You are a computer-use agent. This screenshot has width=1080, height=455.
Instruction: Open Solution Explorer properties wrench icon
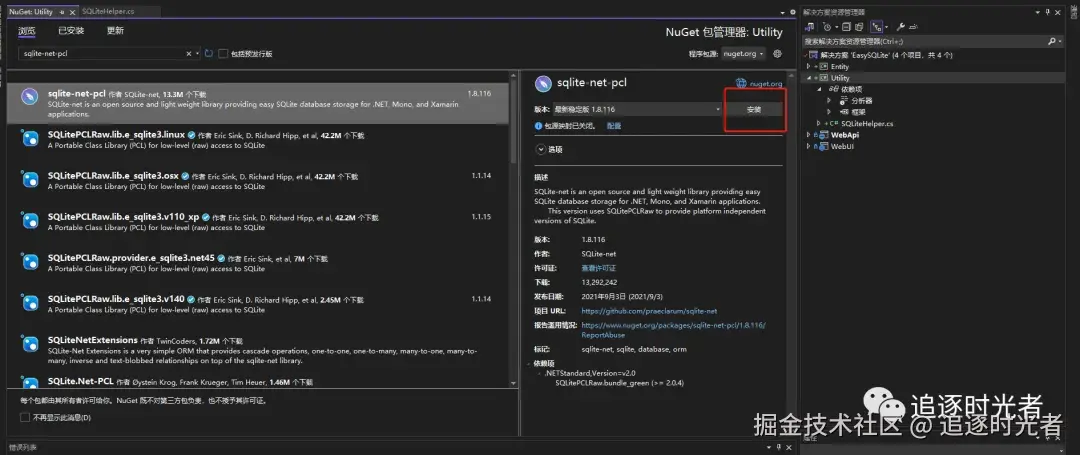900,27
